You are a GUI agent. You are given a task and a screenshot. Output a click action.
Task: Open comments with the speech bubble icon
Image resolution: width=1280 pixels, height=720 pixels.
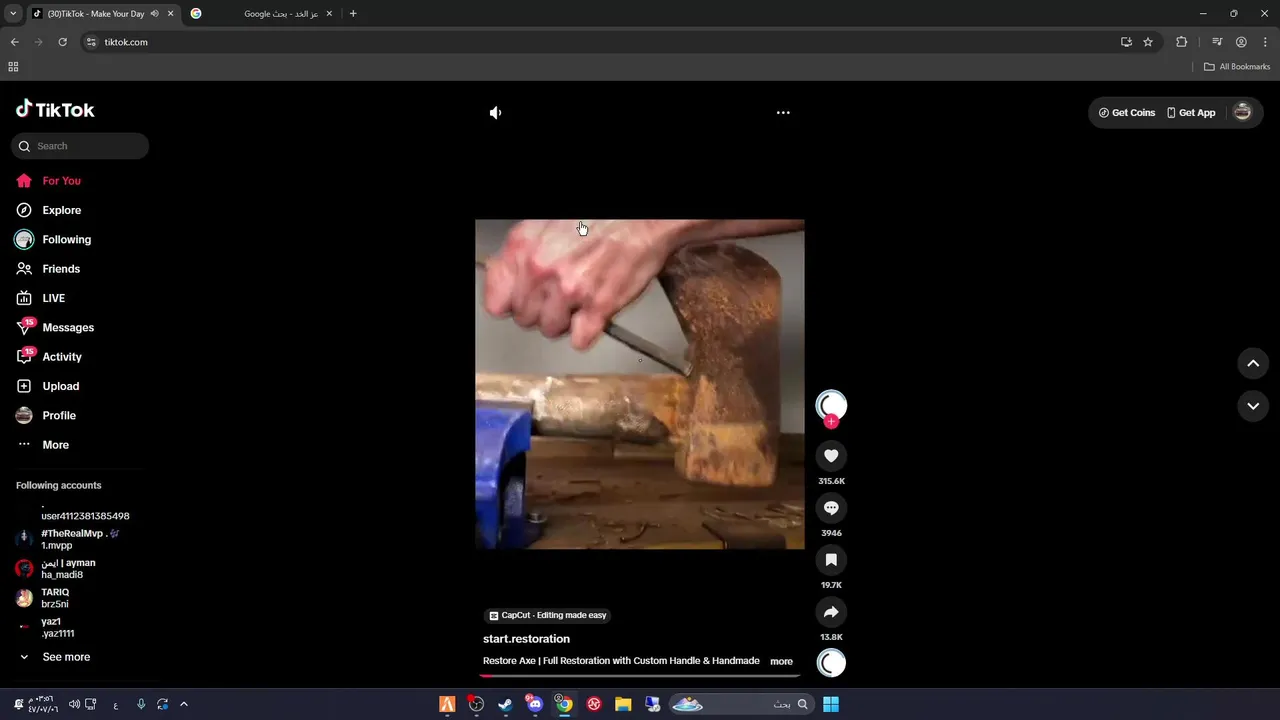[831, 508]
